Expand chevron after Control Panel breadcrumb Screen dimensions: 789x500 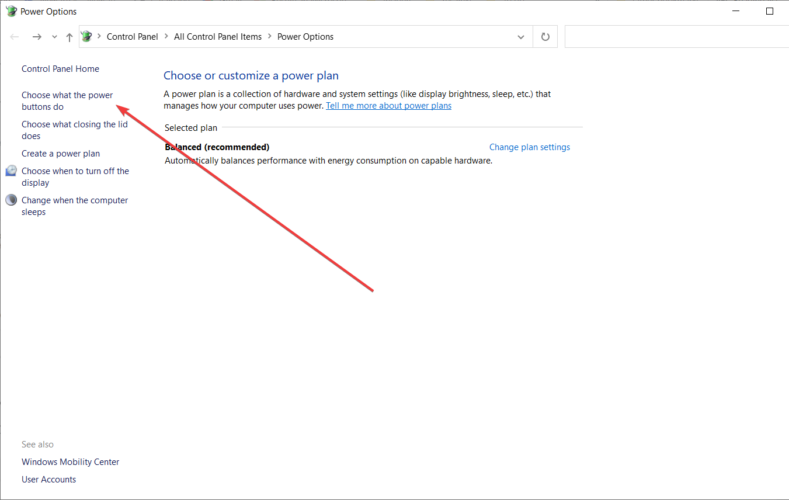tap(166, 36)
